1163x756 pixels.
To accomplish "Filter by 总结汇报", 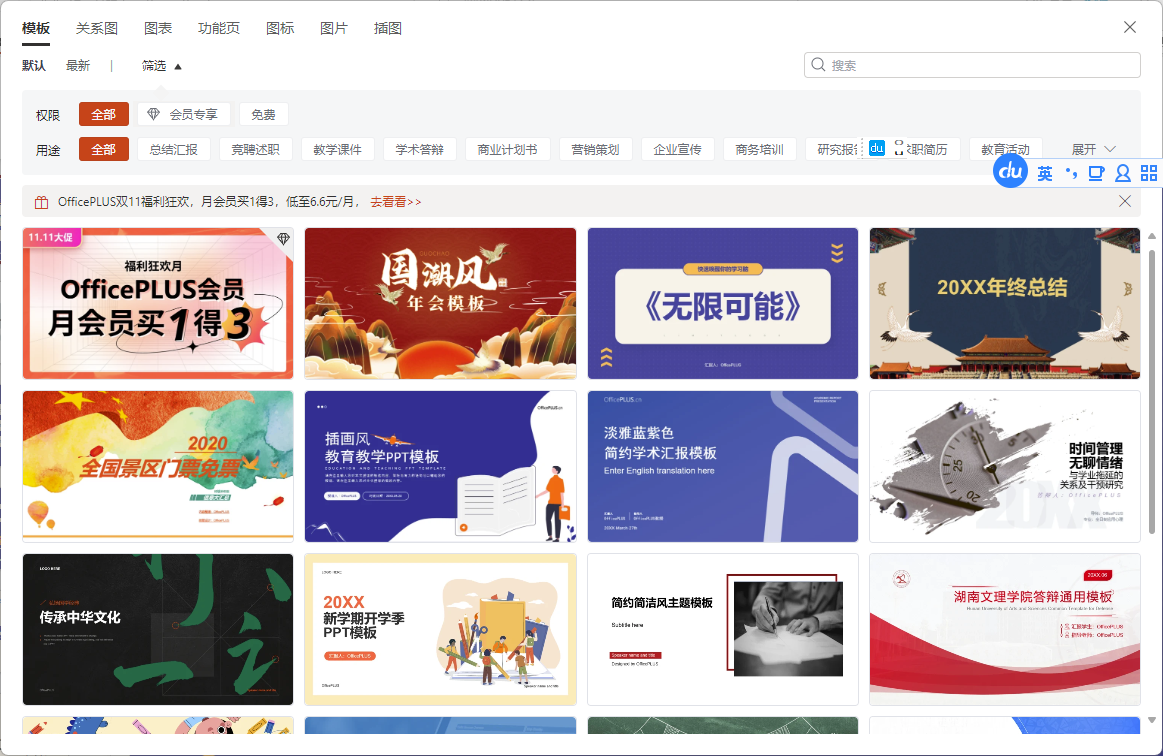I will click(x=174, y=149).
